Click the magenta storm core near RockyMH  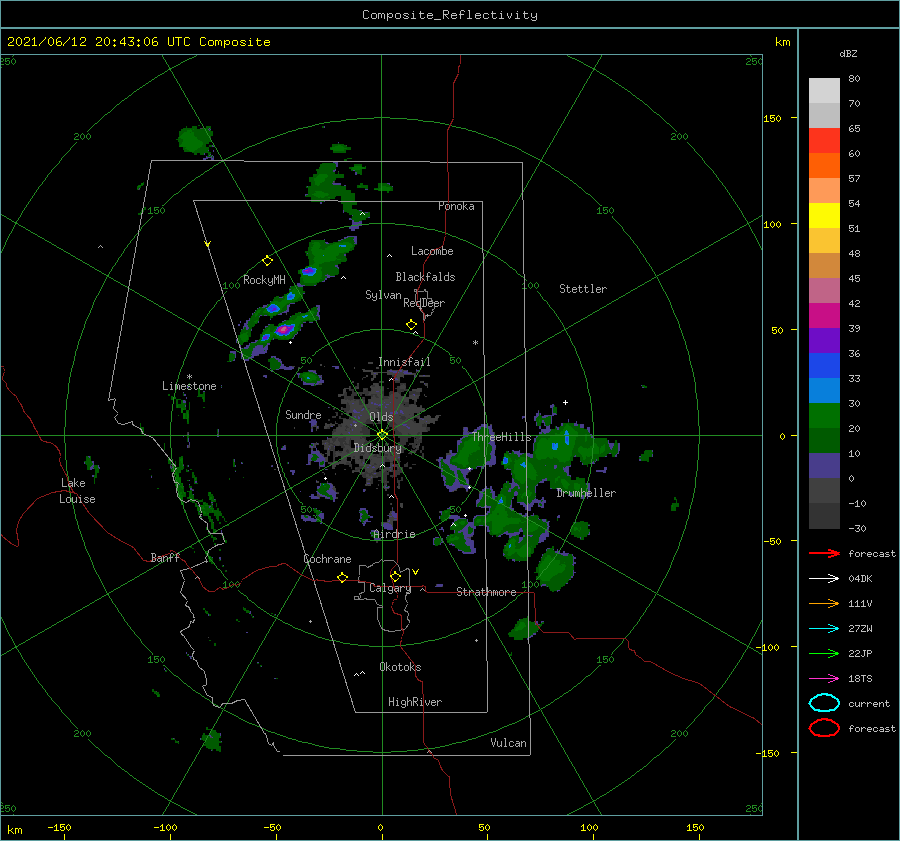coord(284,330)
